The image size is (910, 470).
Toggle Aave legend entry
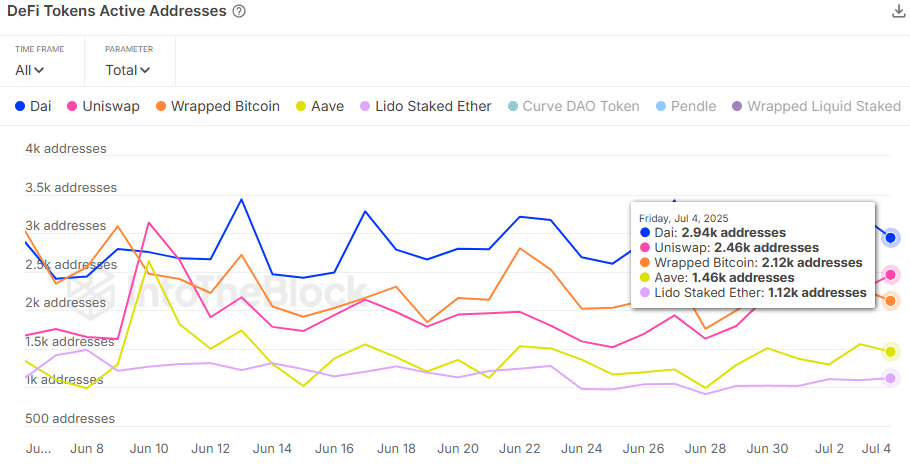tap(320, 107)
